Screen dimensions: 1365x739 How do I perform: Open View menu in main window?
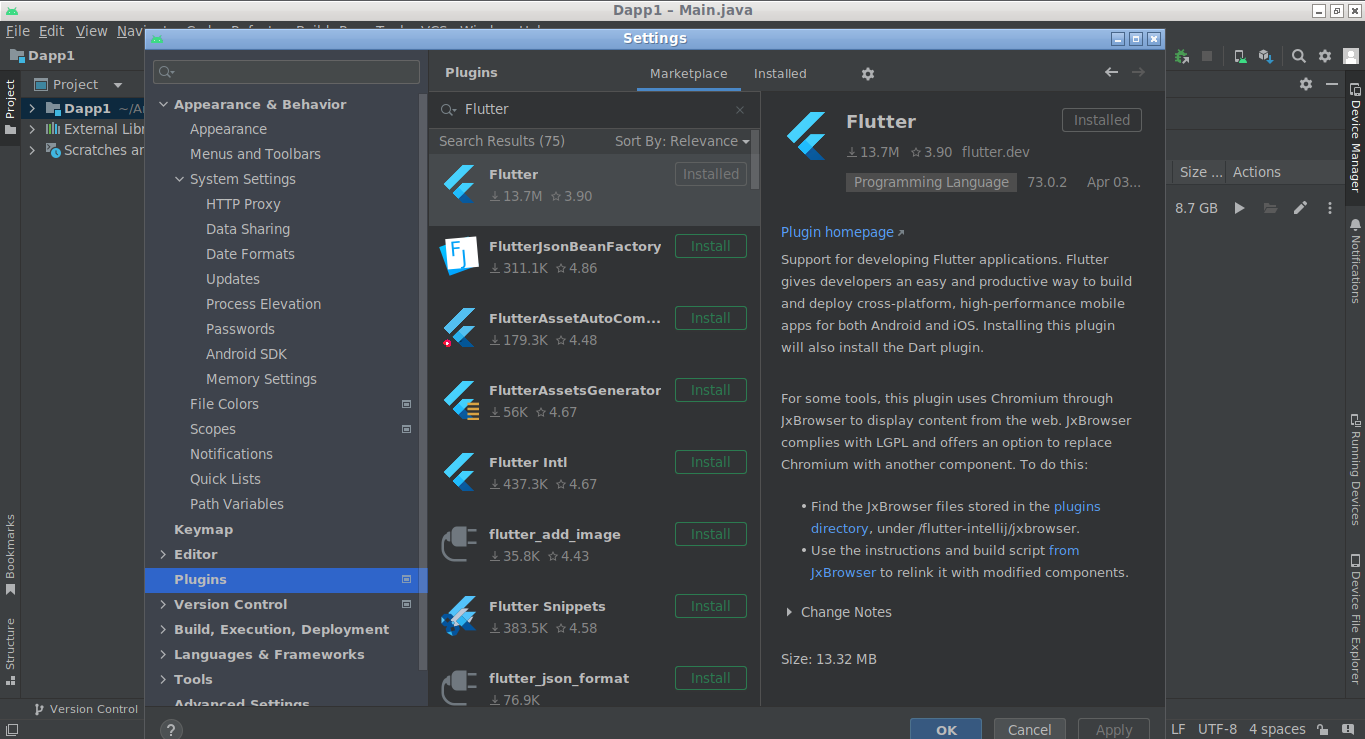[91, 31]
